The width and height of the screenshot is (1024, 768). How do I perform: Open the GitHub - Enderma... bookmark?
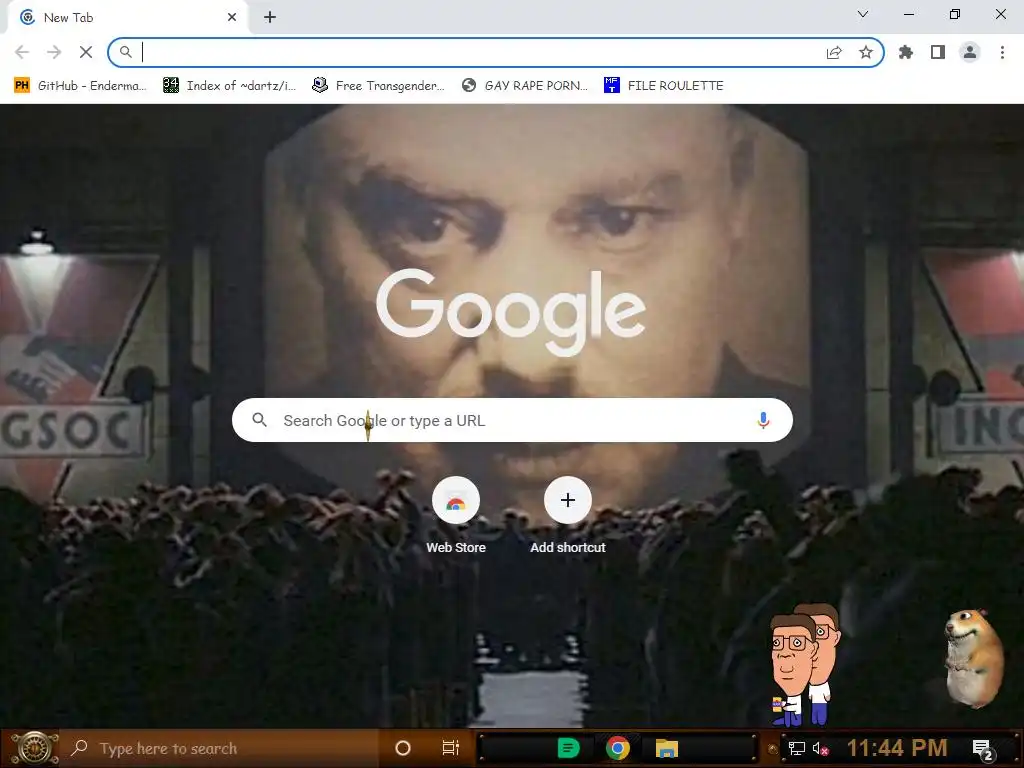(x=80, y=86)
